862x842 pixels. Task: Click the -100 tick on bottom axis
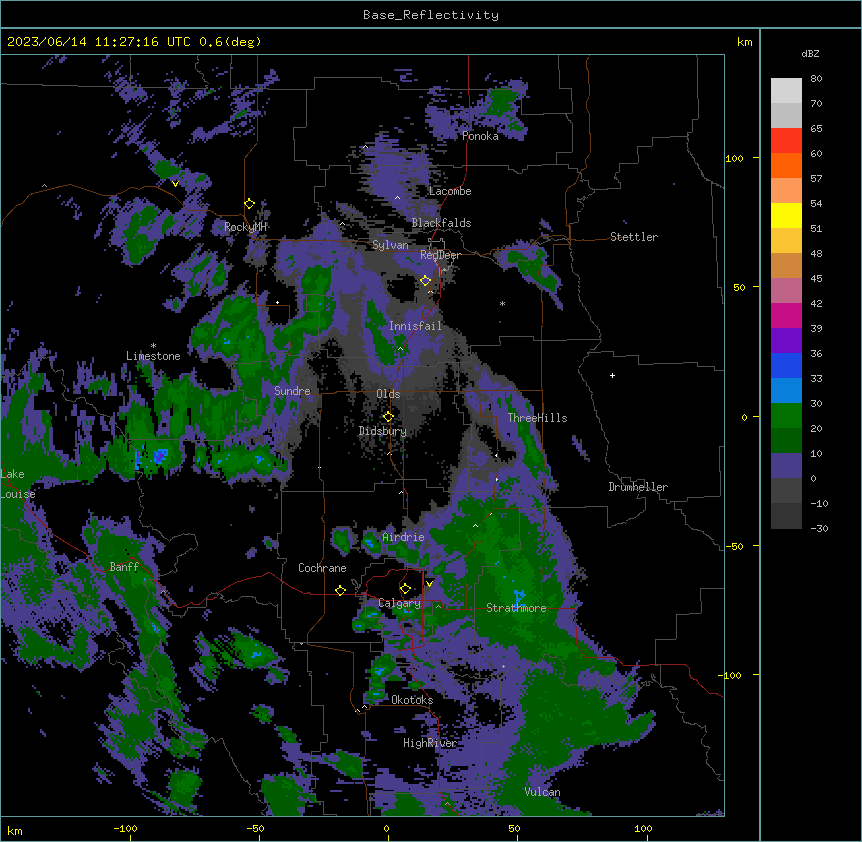coord(125,828)
